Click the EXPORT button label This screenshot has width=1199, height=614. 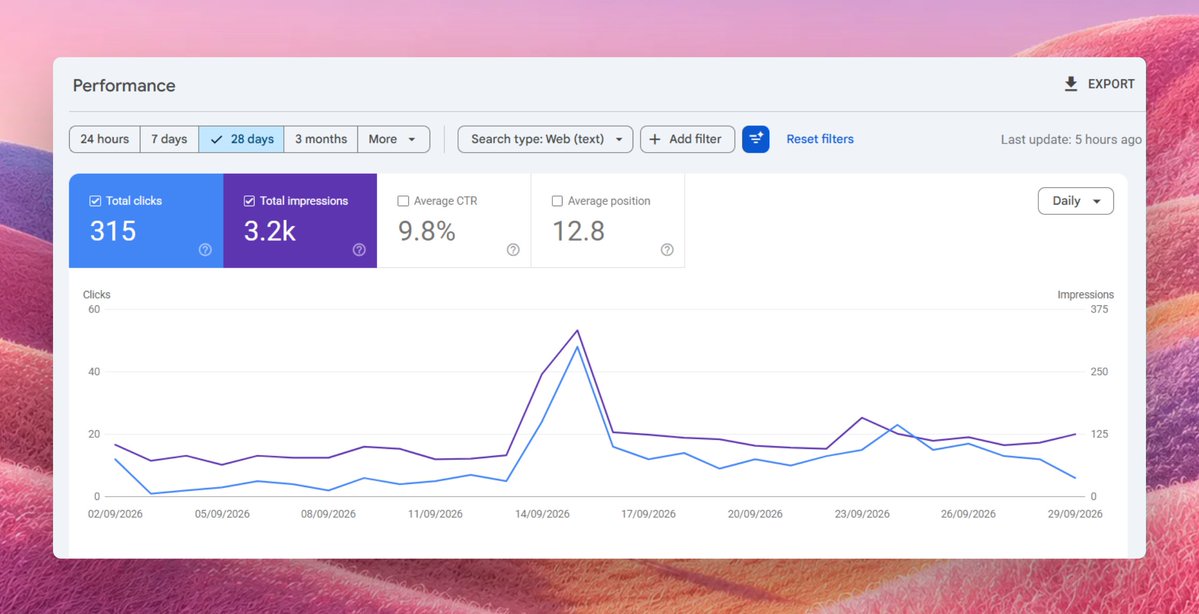pyautogui.click(x=1111, y=84)
